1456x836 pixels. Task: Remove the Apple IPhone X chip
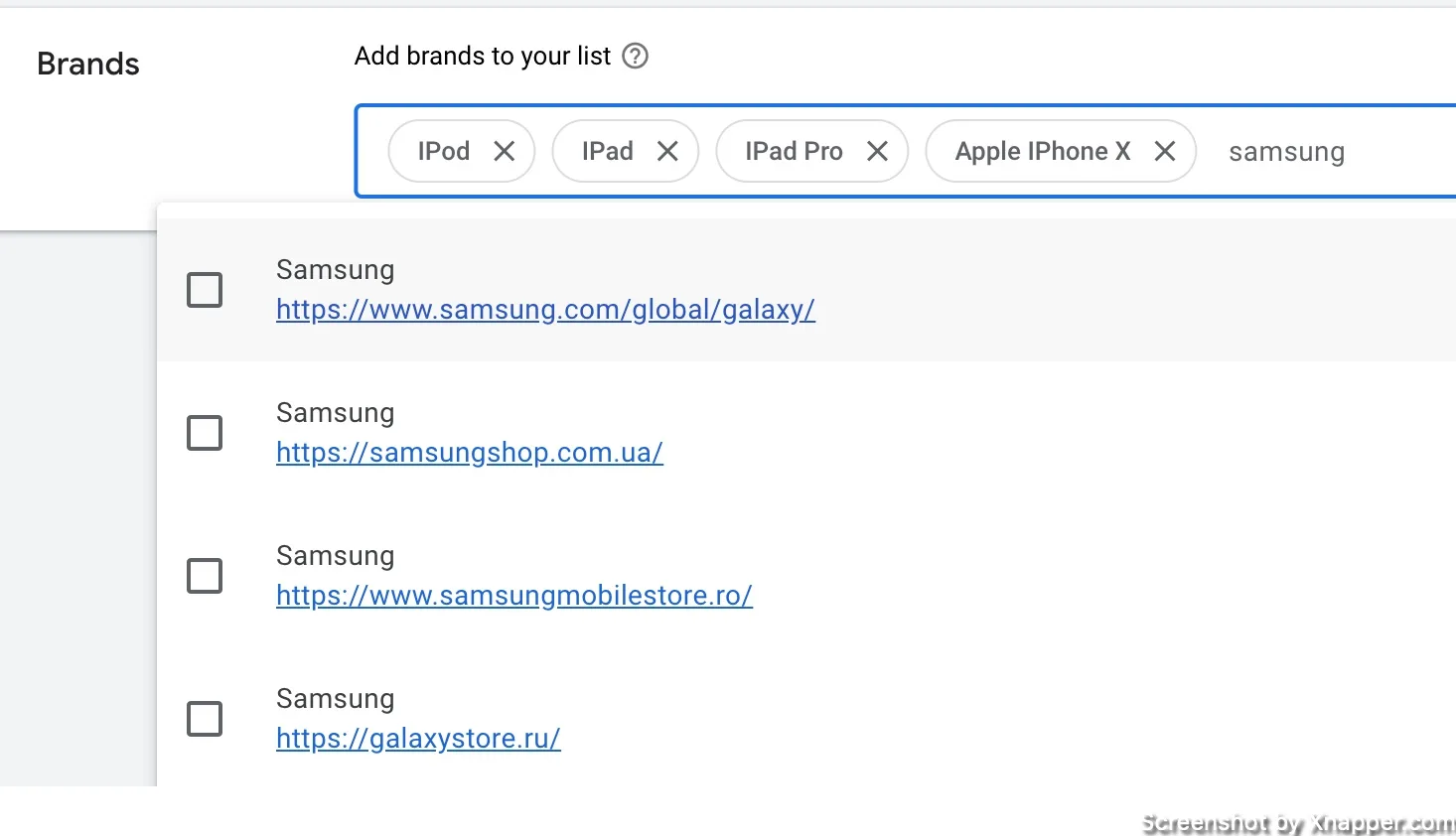coord(1165,151)
